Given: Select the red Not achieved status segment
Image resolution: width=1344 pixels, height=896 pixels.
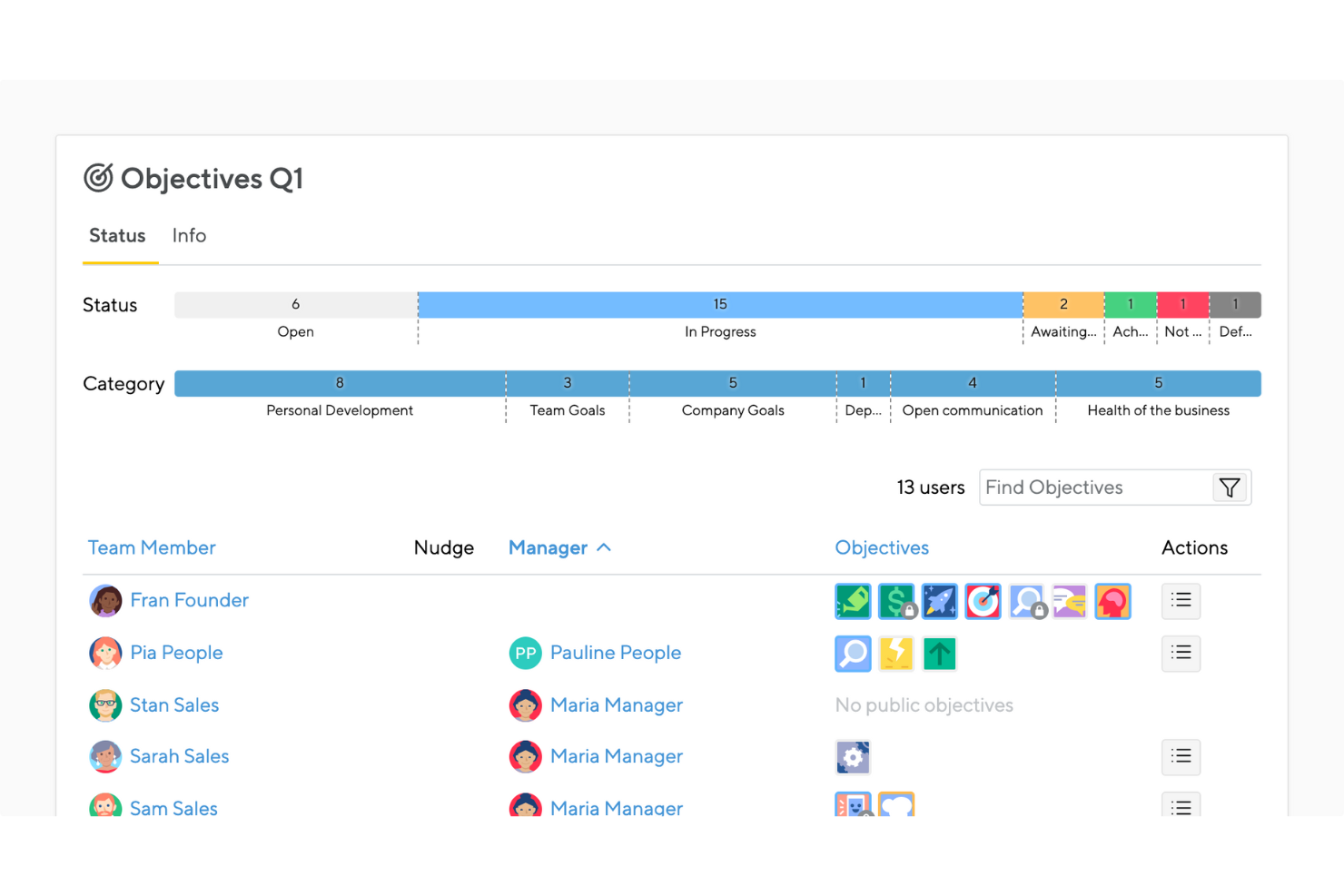Looking at the screenshot, I should [x=1183, y=305].
